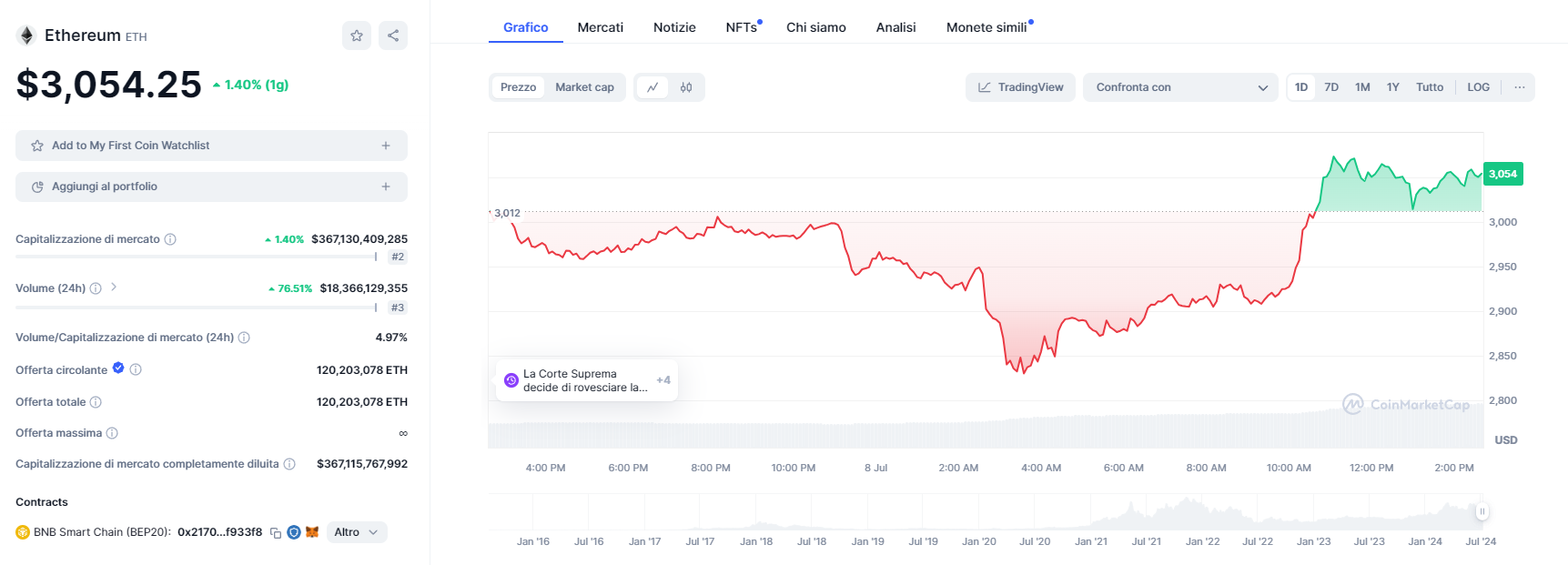Click the share icon beside the star

coord(393,35)
